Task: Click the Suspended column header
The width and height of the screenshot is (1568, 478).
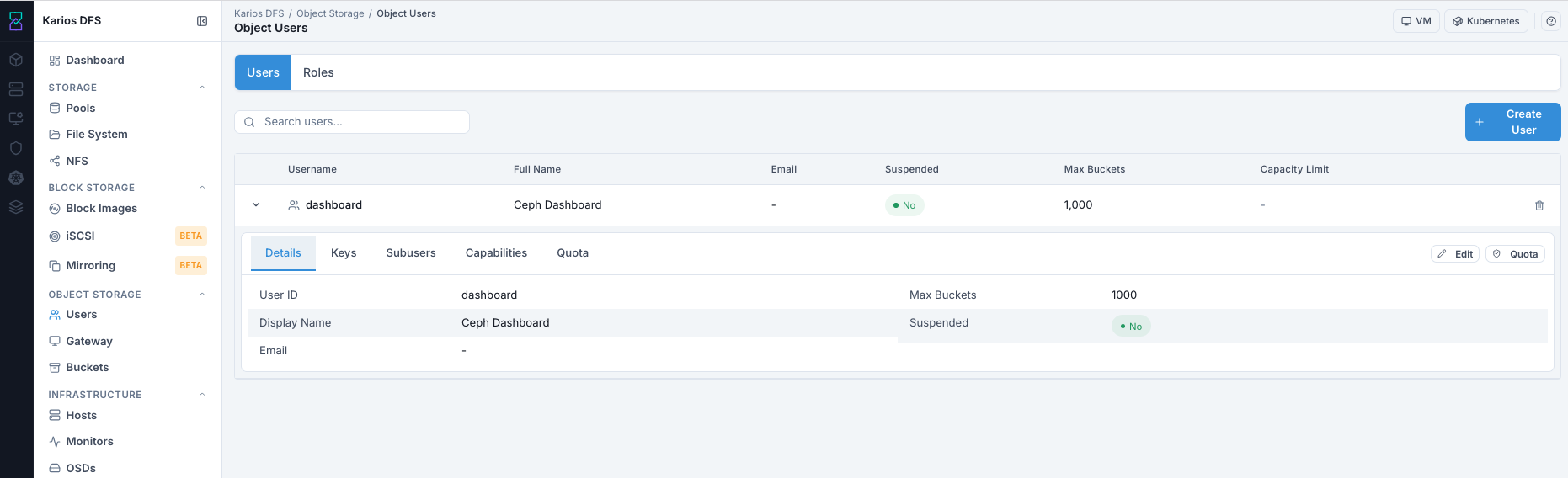Action: click(912, 169)
